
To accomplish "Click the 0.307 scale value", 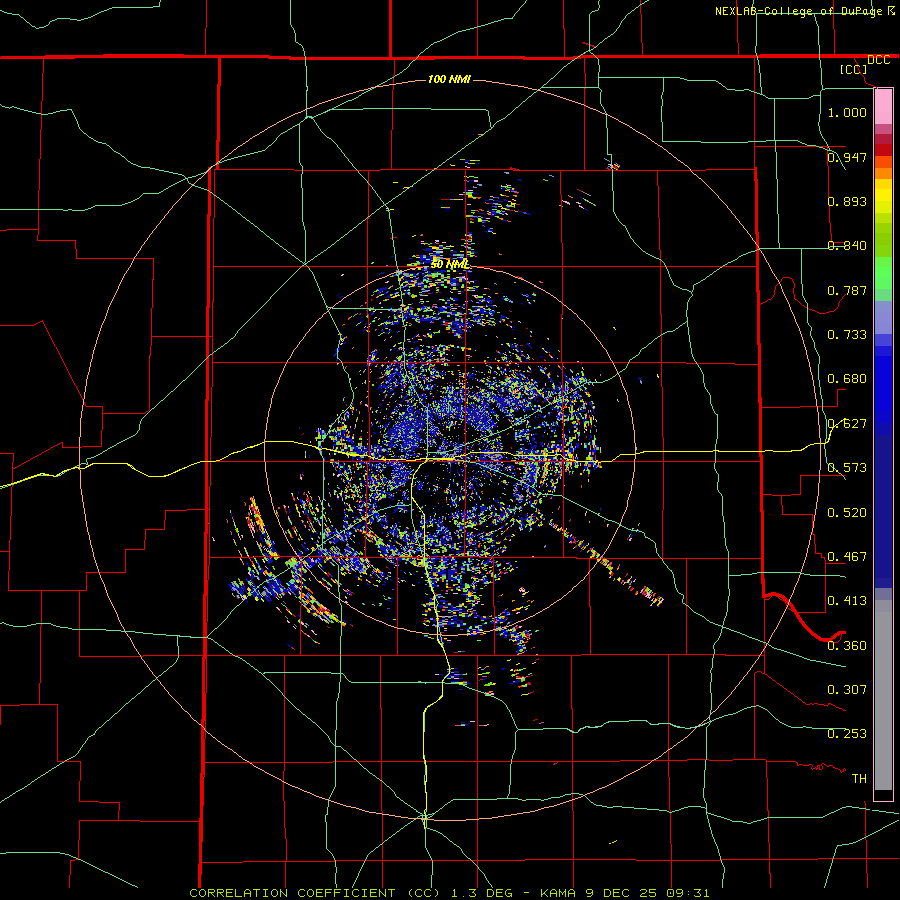I will (x=847, y=690).
